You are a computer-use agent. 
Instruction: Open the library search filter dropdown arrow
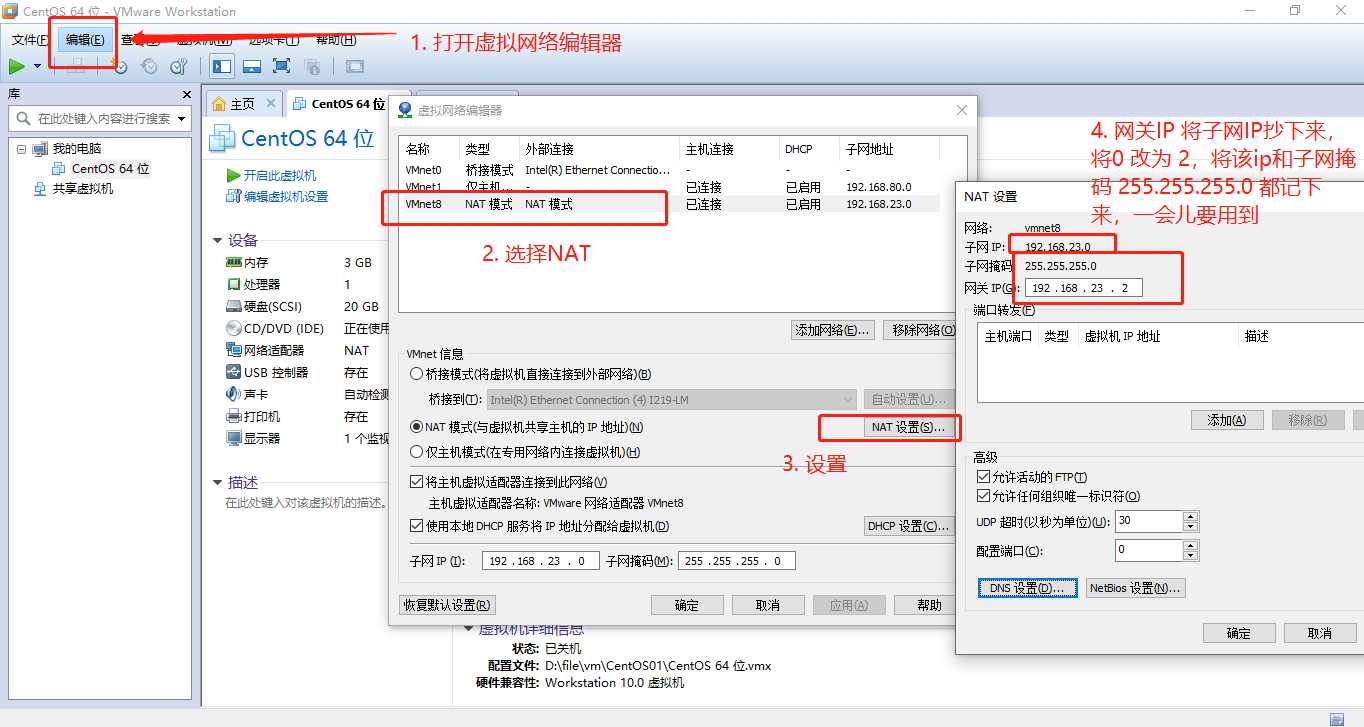coord(182,119)
